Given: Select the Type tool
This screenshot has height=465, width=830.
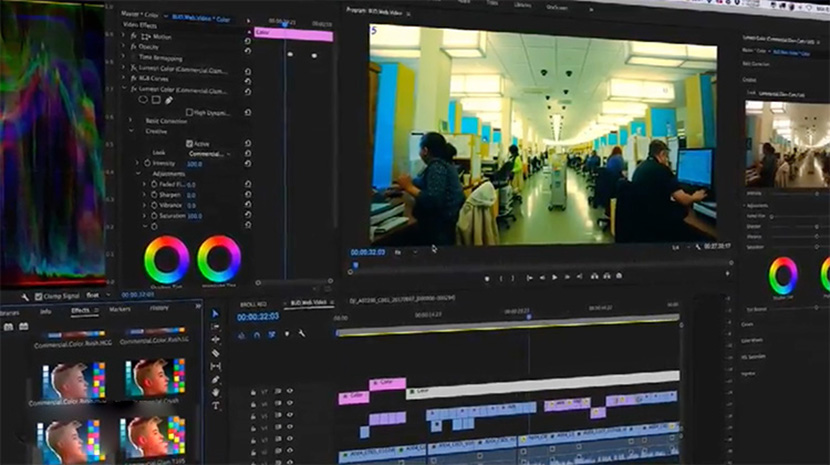Looking at the screenshot, I should click(x=215, y=406).
